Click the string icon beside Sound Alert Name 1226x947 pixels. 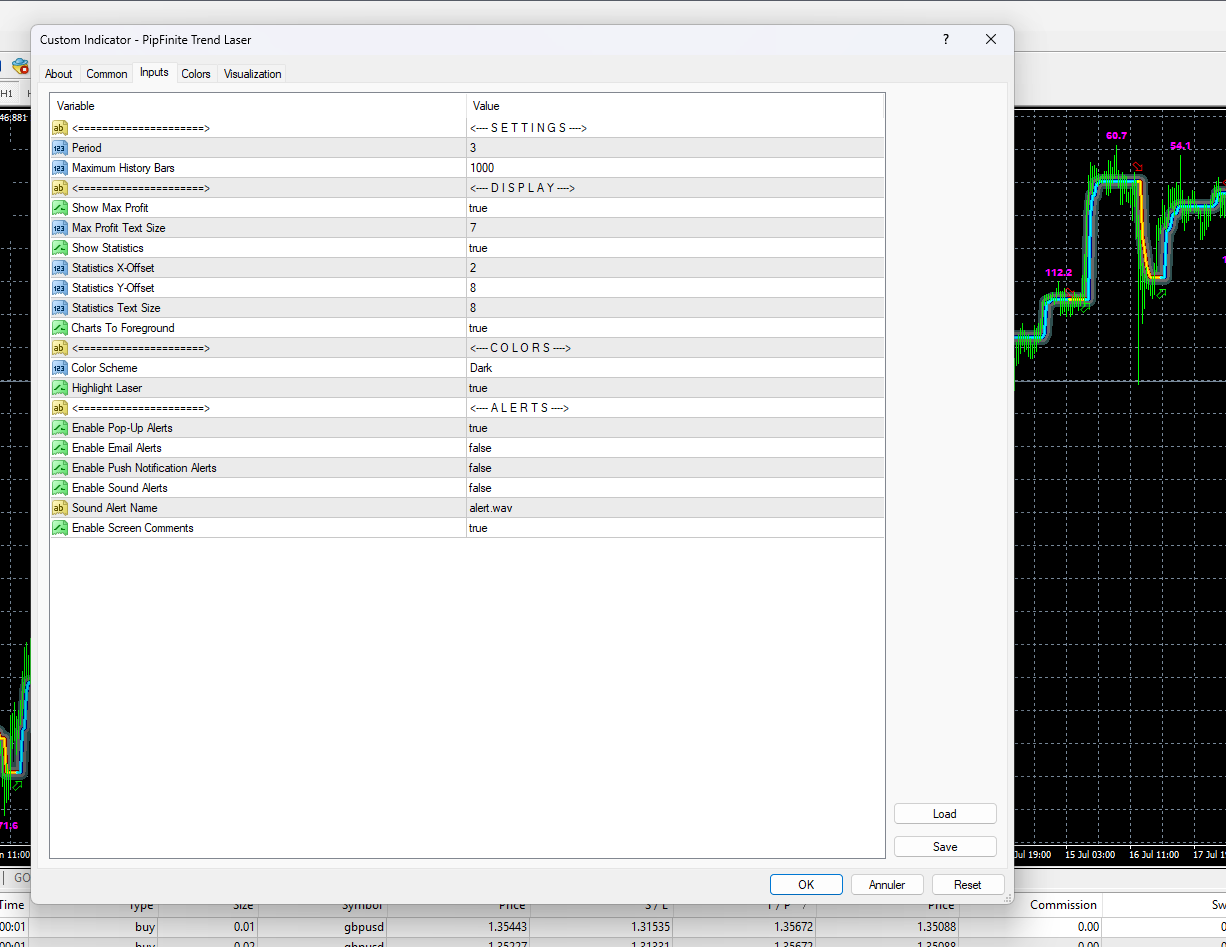point(59,508)
